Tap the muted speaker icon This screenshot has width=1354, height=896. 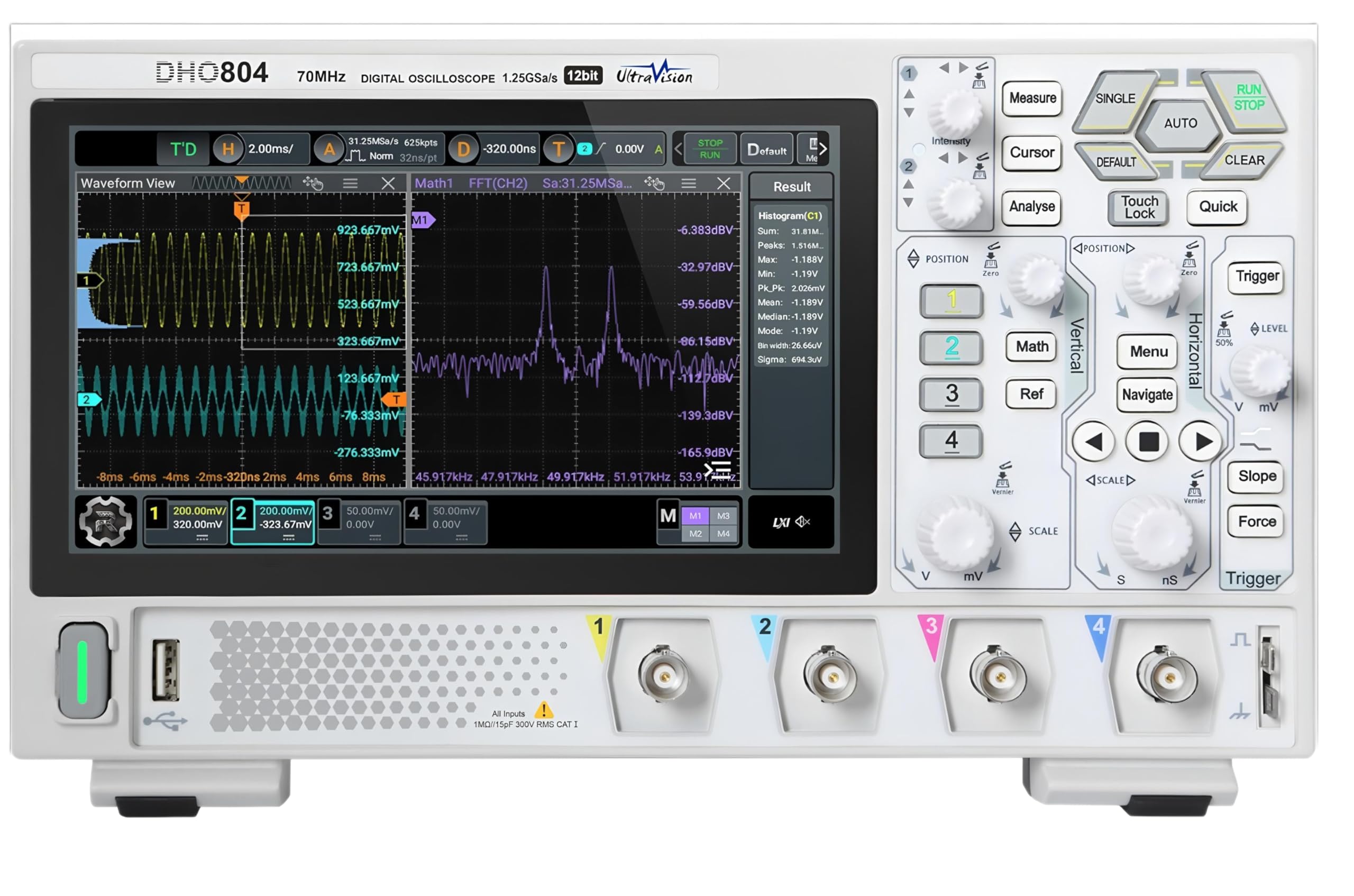(803, 522)
